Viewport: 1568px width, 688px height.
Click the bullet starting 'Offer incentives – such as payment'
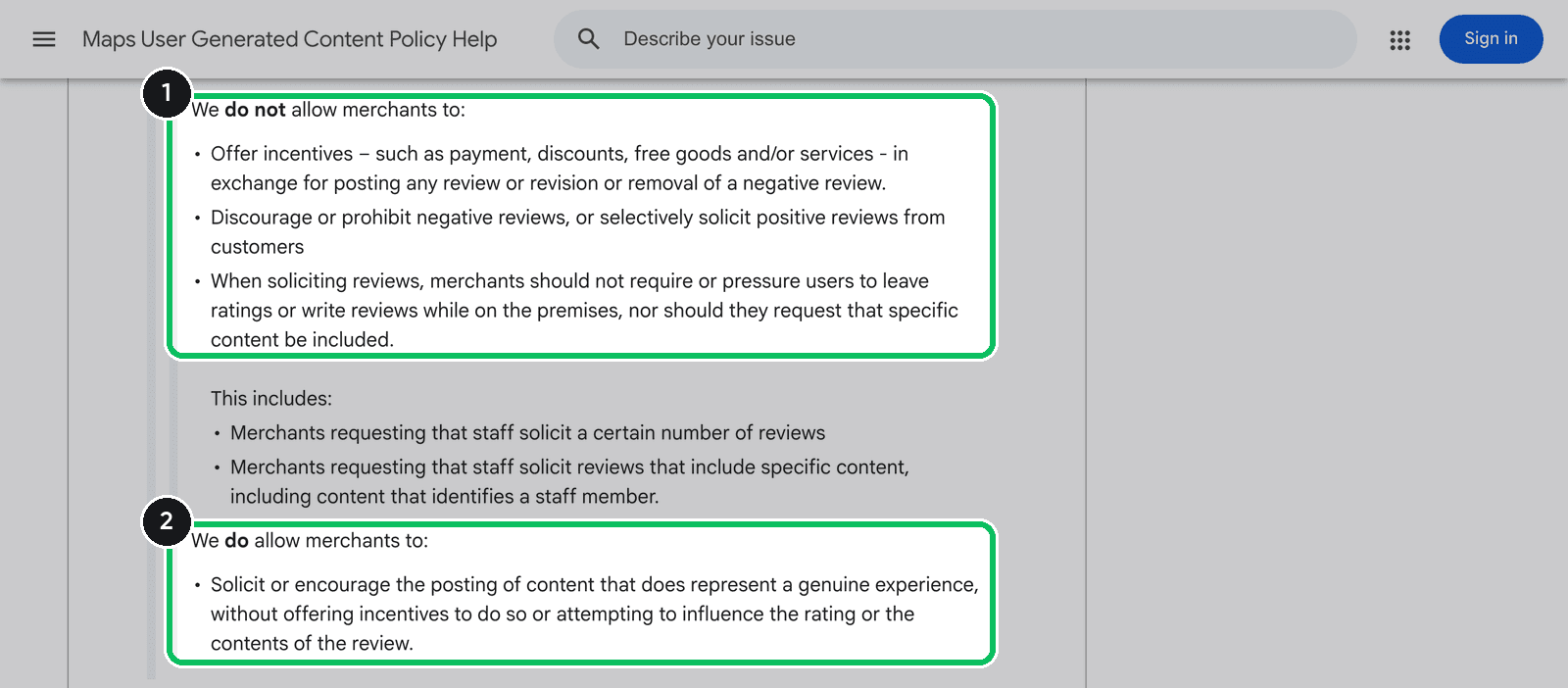[560, 169]
